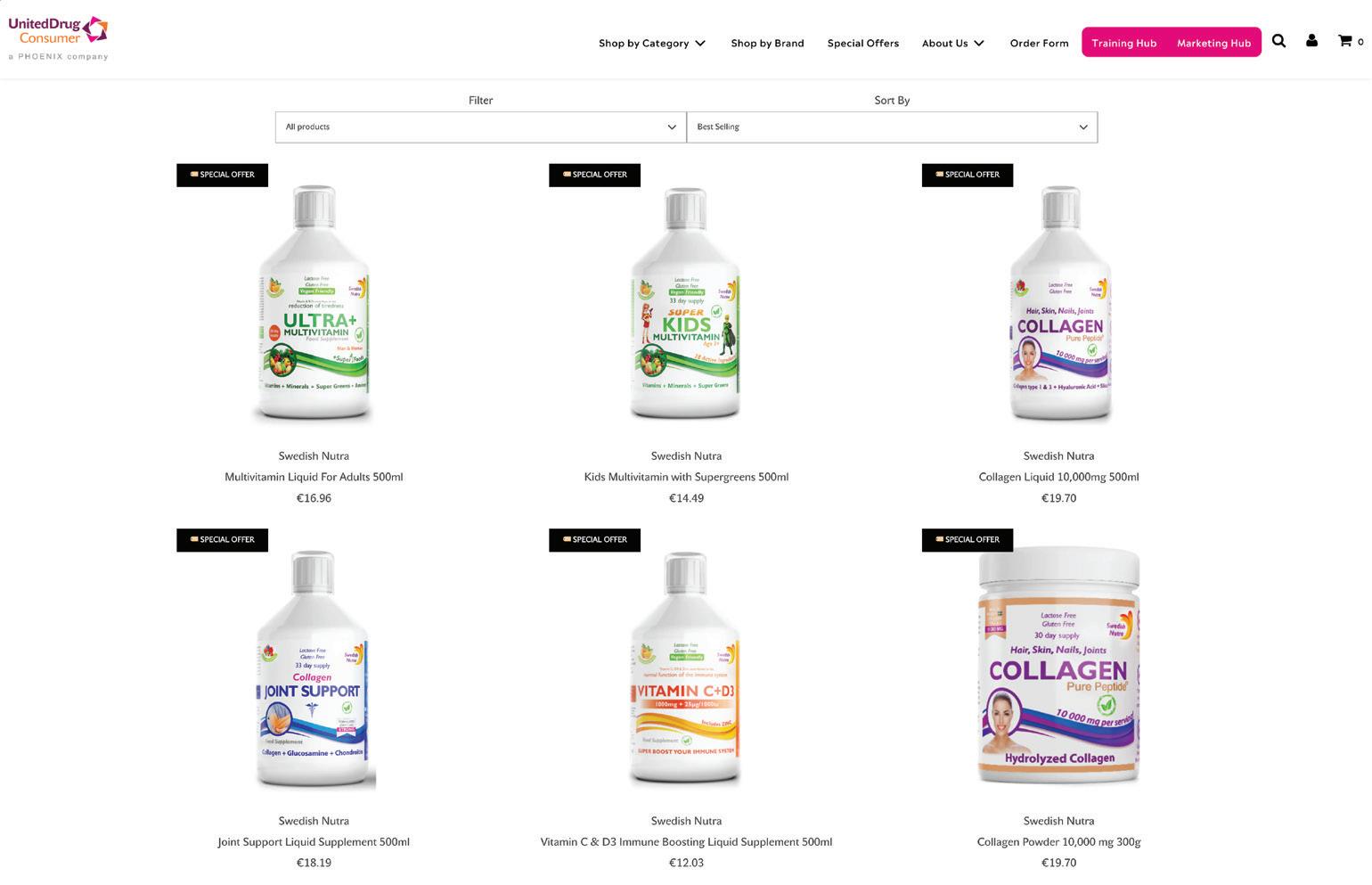Open the search magnifier icon
This screenshot has width=1372, height=885.
click(1278, 41)
